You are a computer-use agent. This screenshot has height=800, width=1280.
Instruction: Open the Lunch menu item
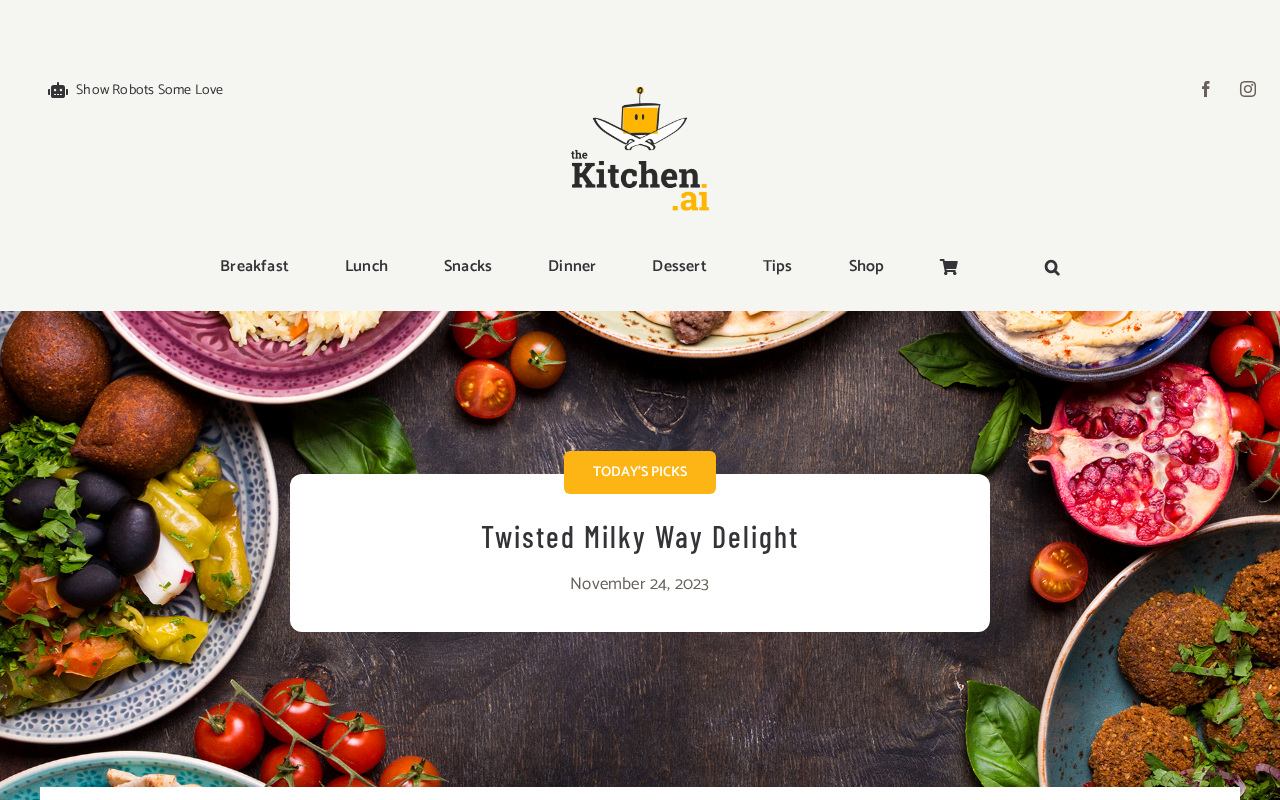click(366, 267)
